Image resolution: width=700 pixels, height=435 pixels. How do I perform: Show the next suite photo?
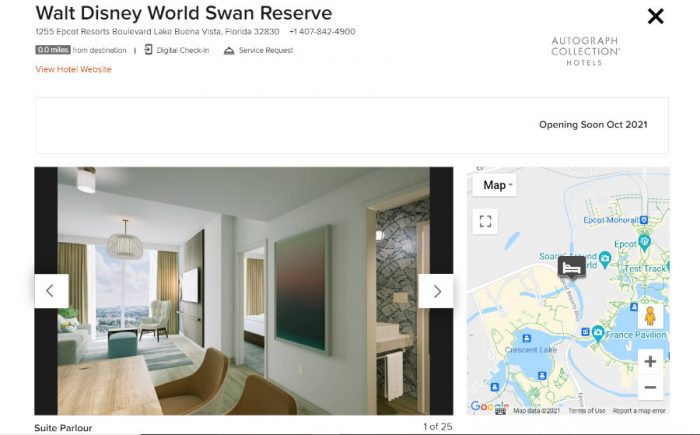(436, 291)
